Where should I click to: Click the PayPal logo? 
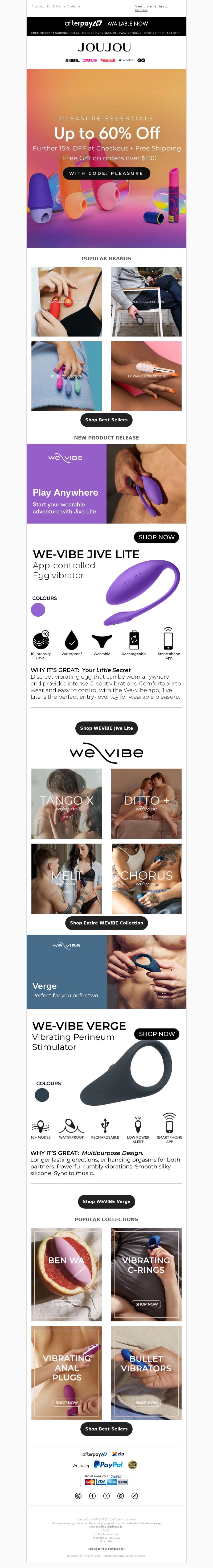pyautogui.click(x=108, y=1465)
